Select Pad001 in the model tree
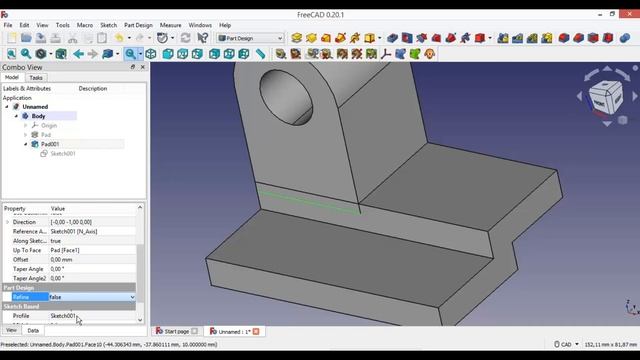Viewport: 640px width, 360px height. [x=50, y=144]
